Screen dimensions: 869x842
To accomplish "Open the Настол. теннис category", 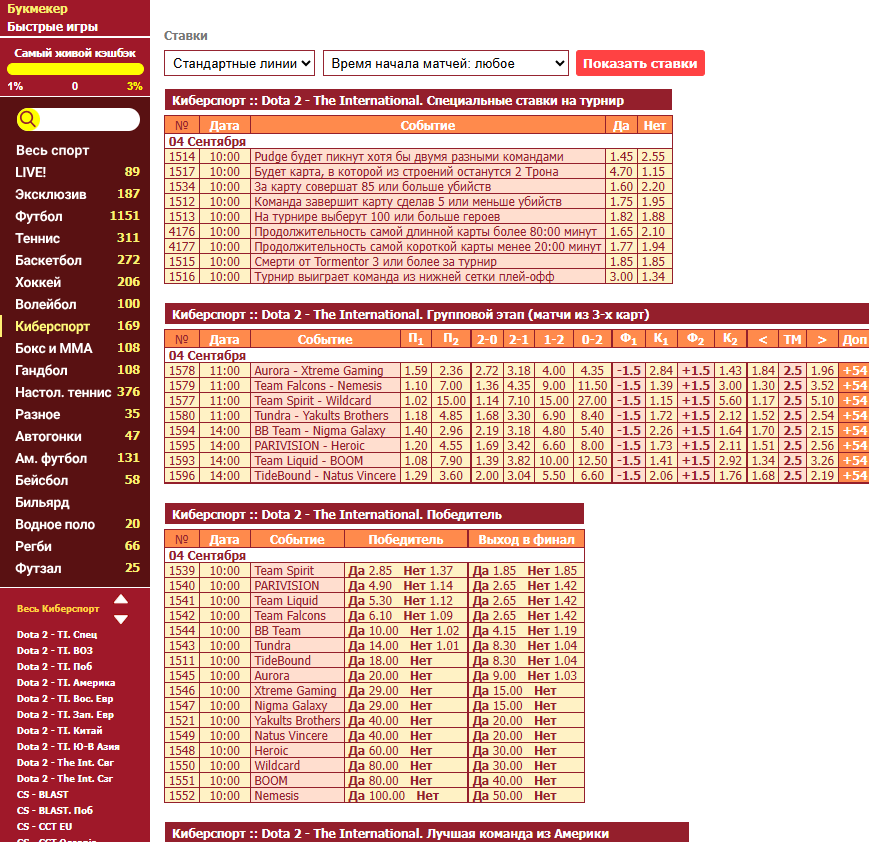I will [x=63, y=392].
